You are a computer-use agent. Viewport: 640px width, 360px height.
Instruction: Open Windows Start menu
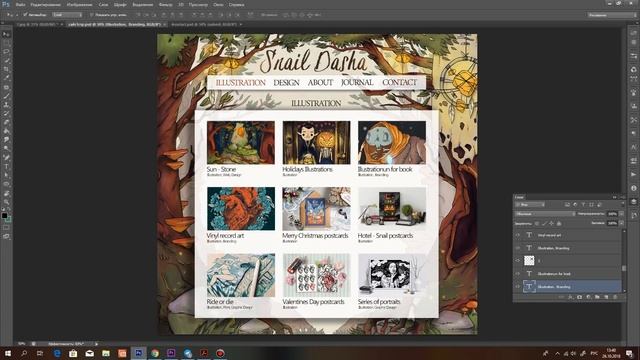[x=8, y=353]
